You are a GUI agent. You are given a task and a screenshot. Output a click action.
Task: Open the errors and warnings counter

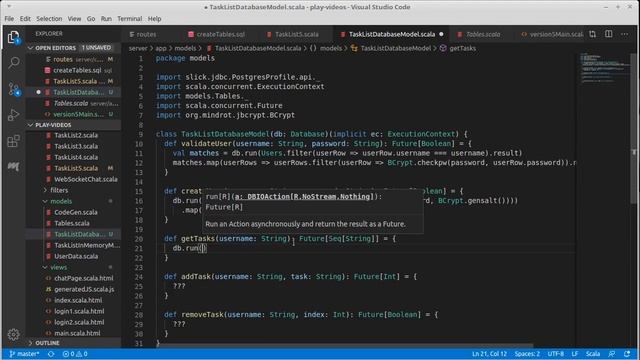(75, 354)
